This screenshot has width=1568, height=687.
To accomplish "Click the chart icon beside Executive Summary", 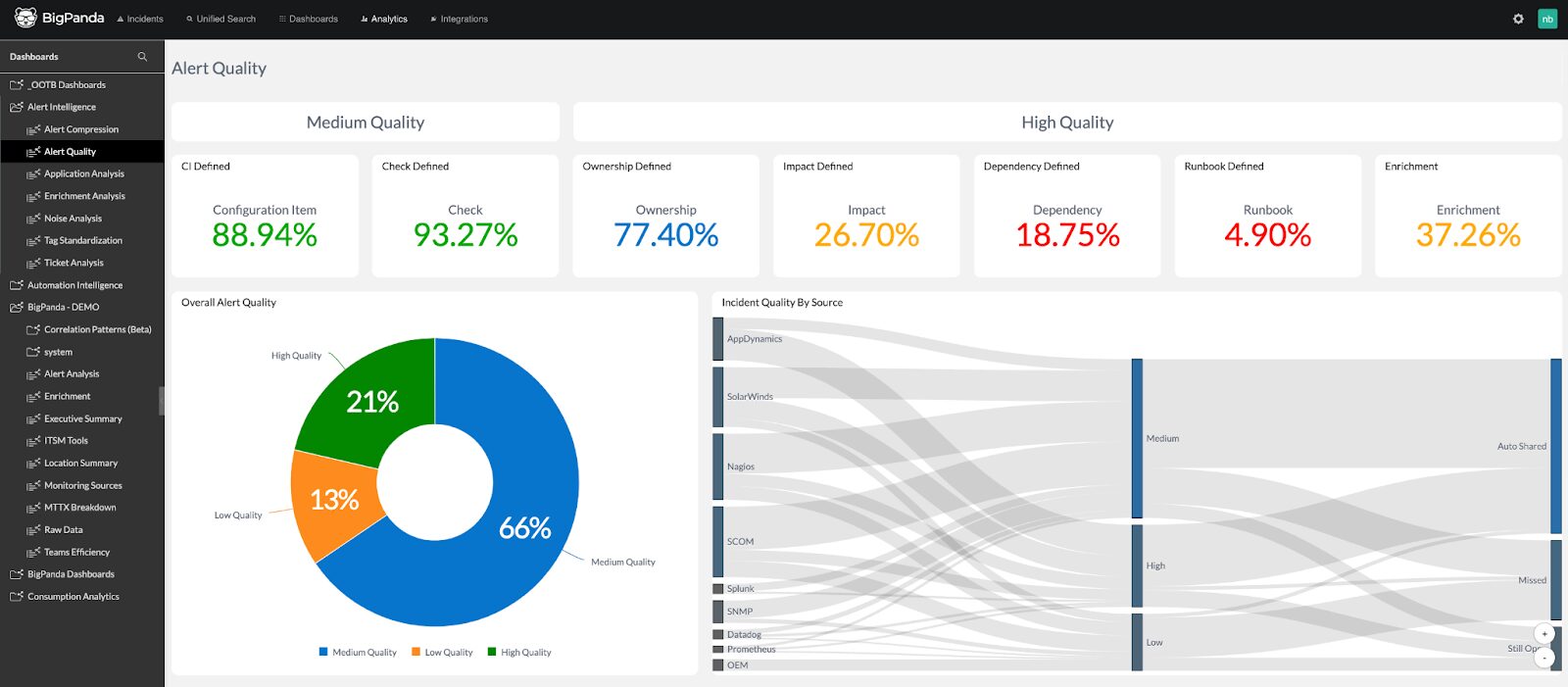I will (33, 418).
